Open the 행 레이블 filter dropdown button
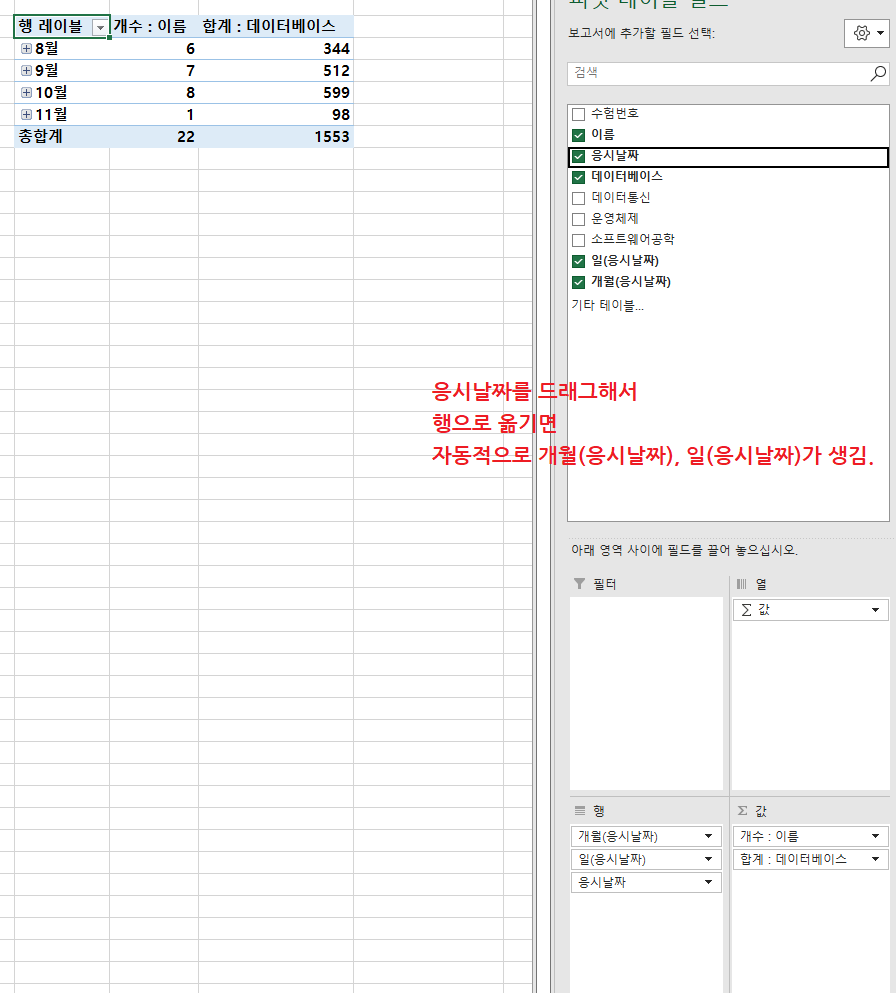 click(x=99, y=28)
